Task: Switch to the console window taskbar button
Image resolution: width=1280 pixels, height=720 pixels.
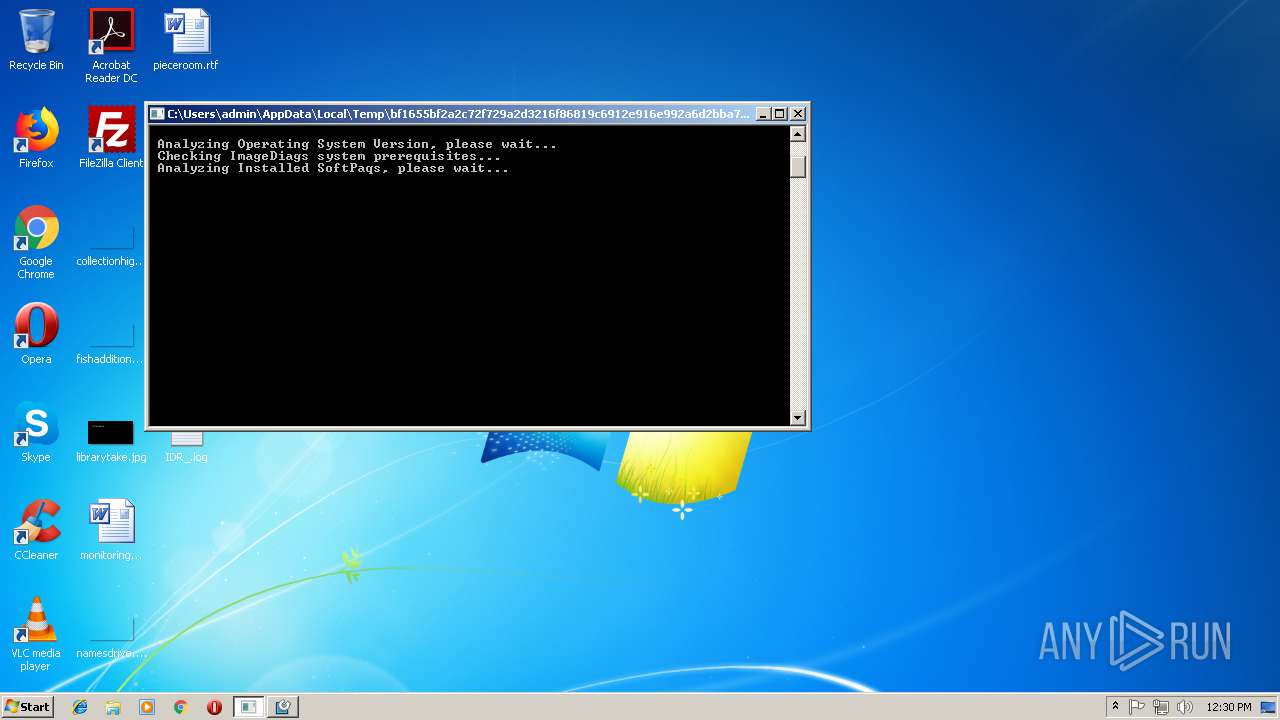Action: pyautogui.click(x=248, y=707)
